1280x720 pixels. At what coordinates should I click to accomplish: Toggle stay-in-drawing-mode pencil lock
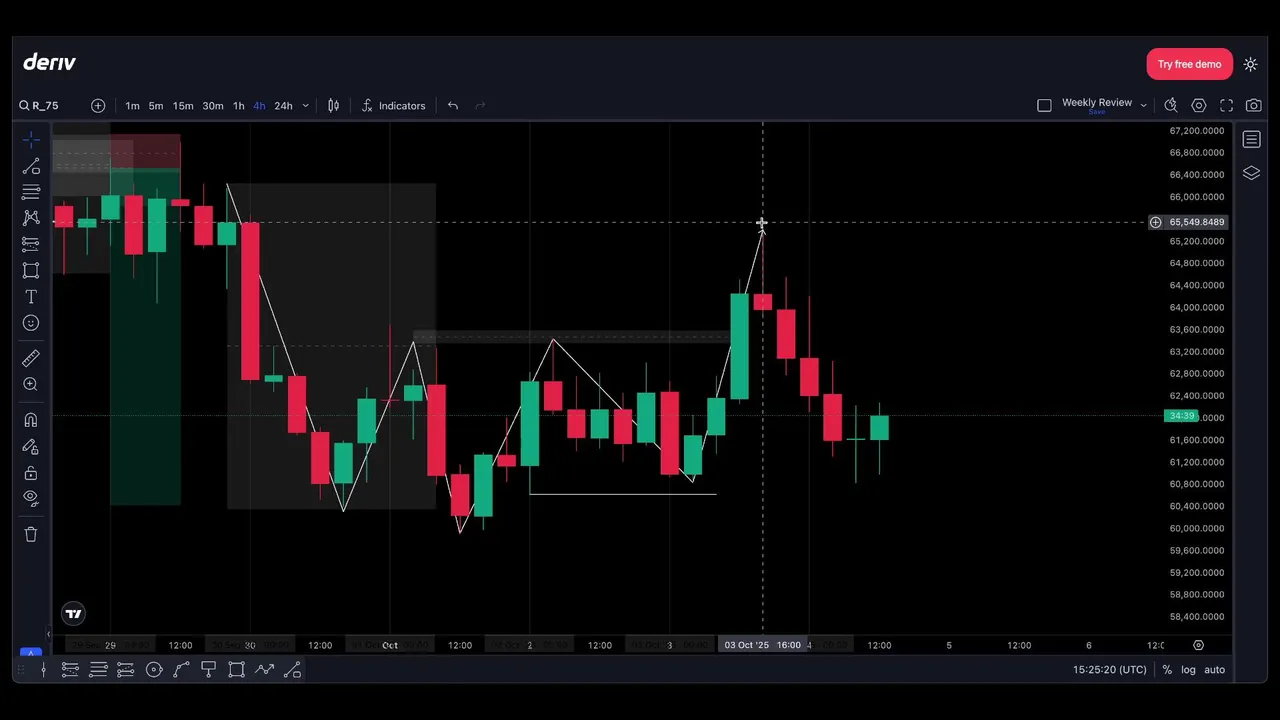coord(31,447)
